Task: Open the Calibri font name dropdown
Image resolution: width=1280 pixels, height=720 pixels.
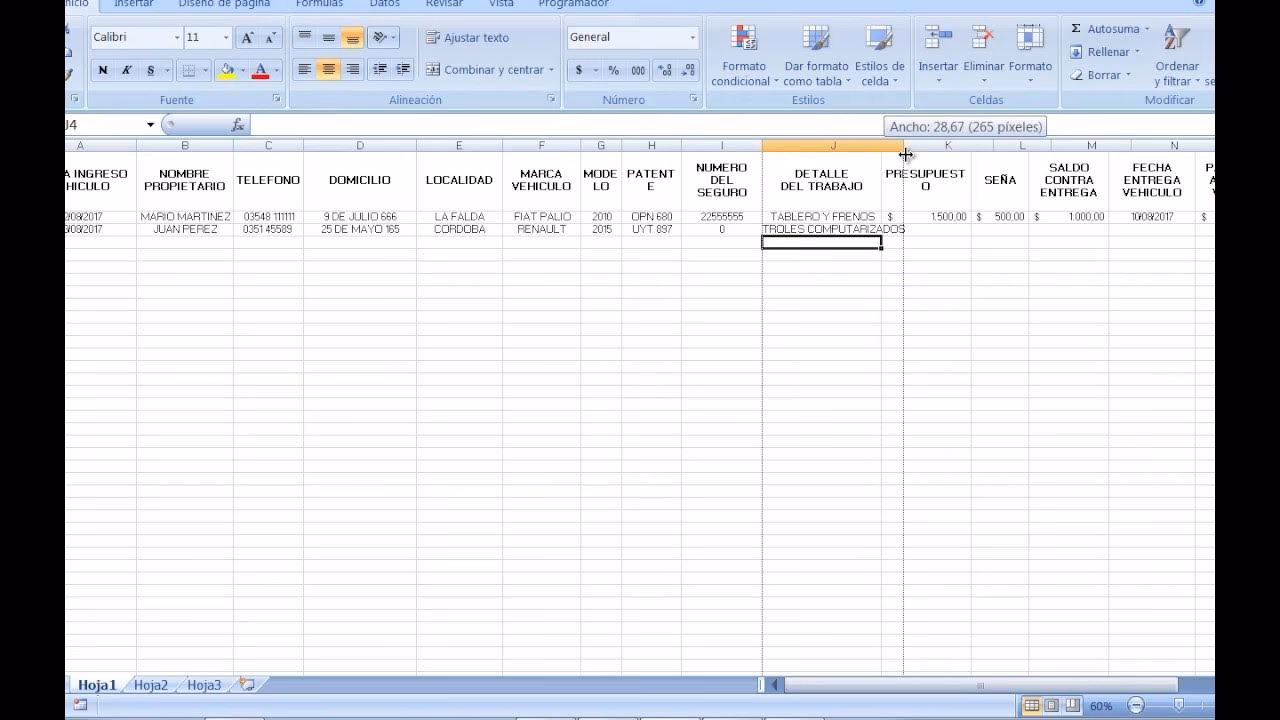Action: (177, 38)
